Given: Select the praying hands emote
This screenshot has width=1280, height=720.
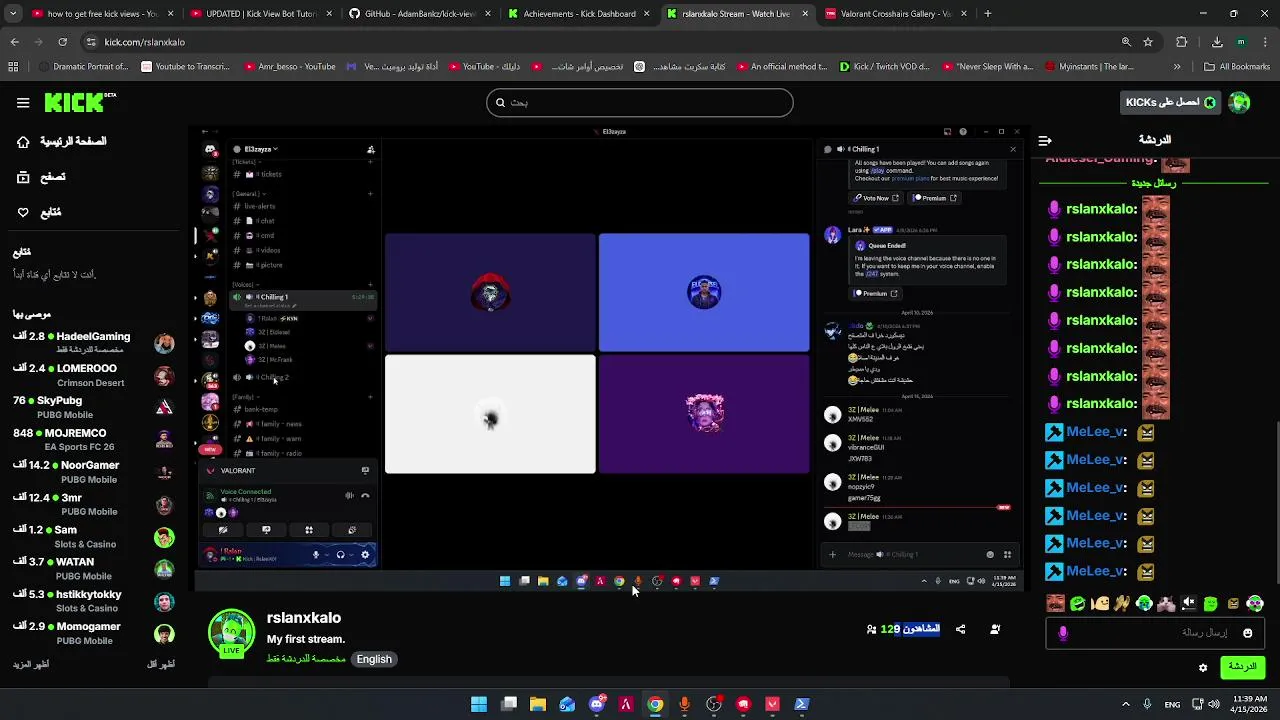Looking at the screenshot, I should pos(1122,604).
